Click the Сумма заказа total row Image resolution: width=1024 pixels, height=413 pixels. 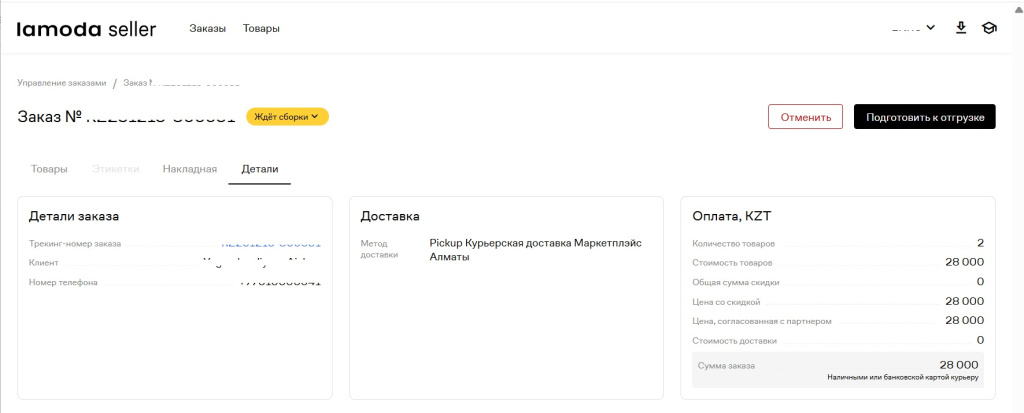(x=837, y=369)
